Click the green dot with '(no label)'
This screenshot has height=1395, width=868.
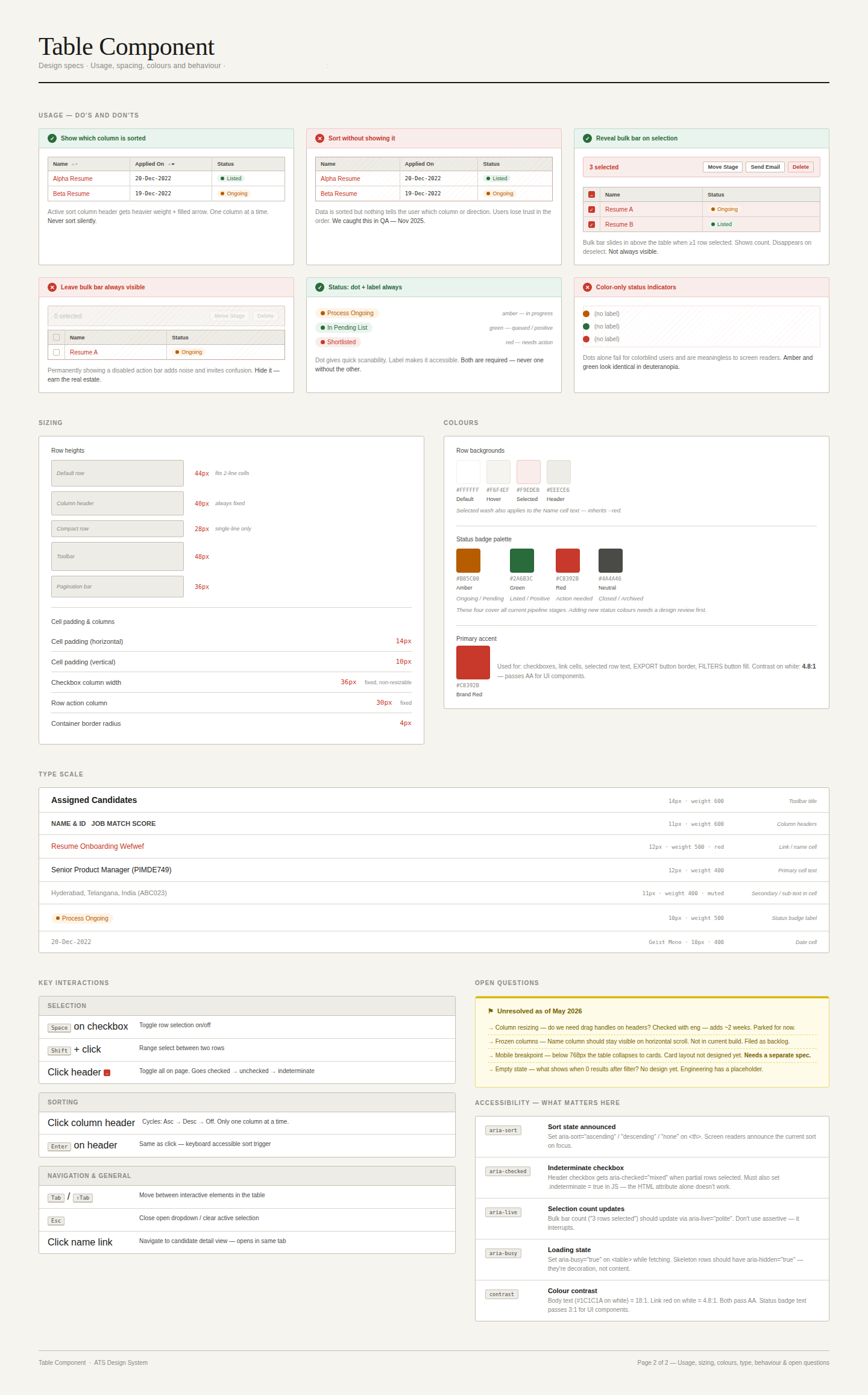pyautogui.click(x=586, y=327)
